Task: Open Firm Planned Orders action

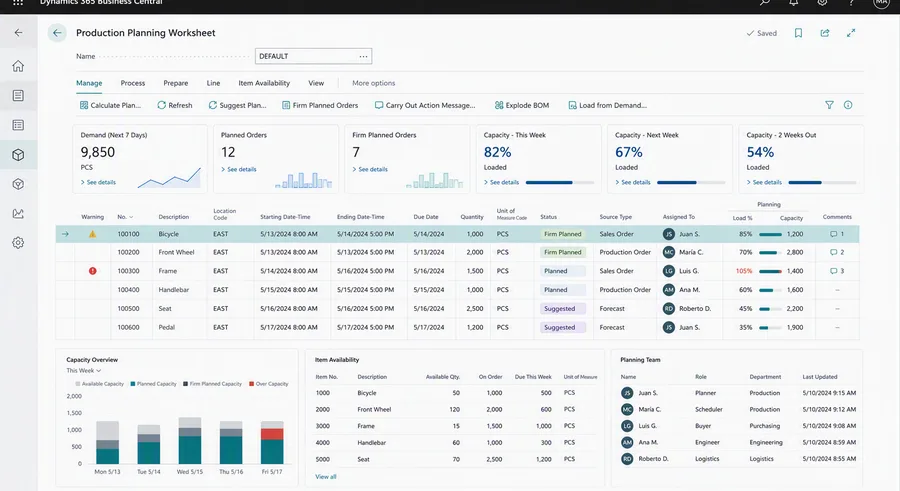Action: (320, 105)
